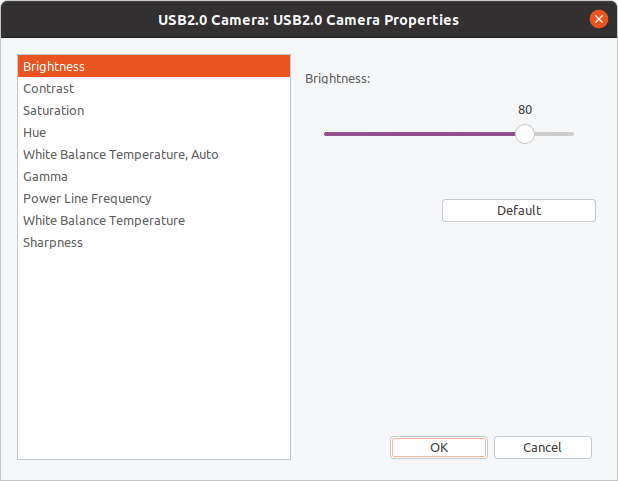Viewport: 618px width, 481px height.
Task: Select Brightness in the property list
Action: click(54, 67)
